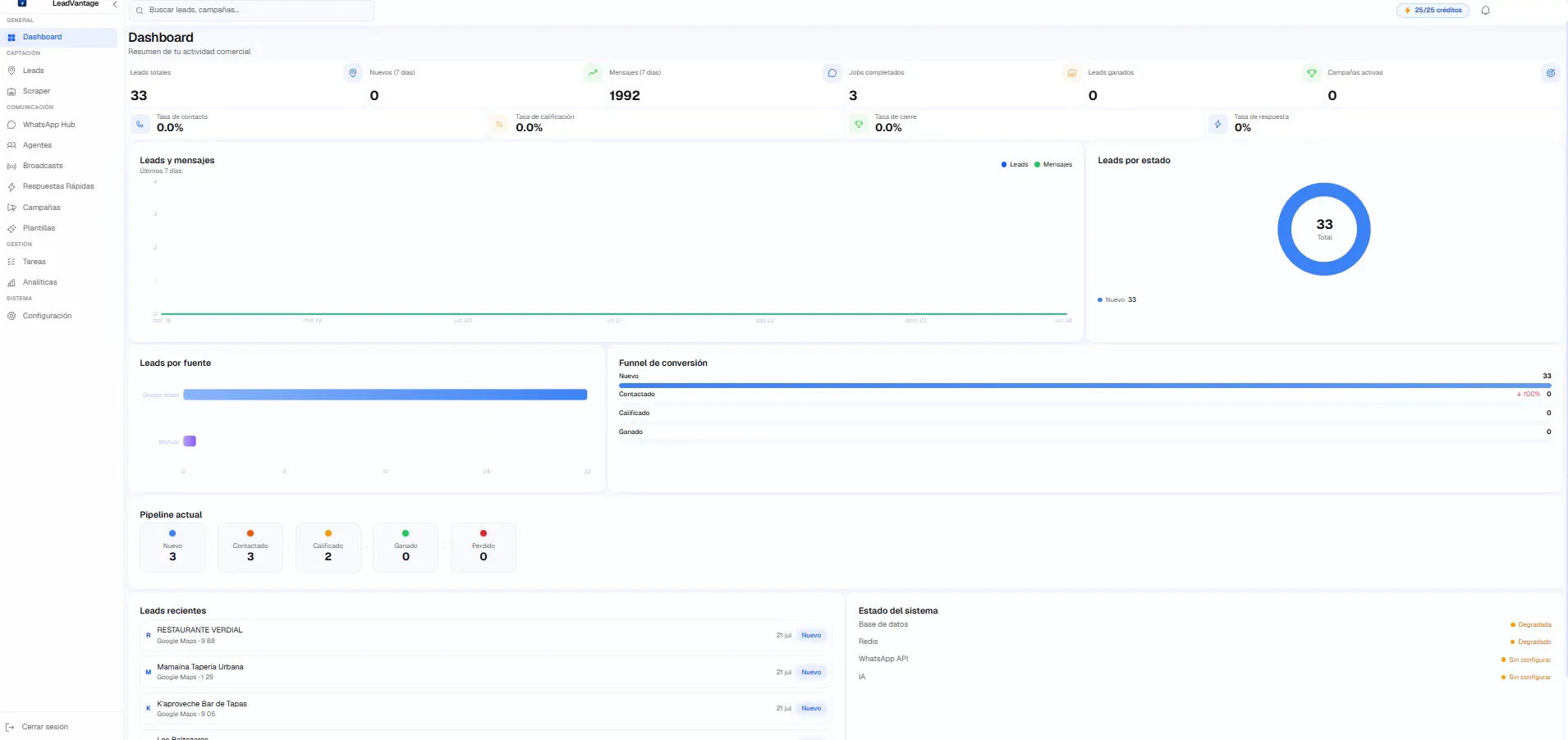Click the Manual source bar

tap(190, 441)
